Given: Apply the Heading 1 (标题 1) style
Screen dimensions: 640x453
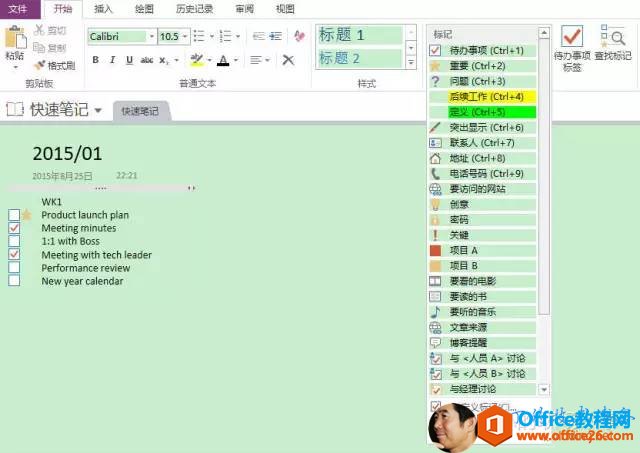Looking at the screenshot, I should 359,35.
